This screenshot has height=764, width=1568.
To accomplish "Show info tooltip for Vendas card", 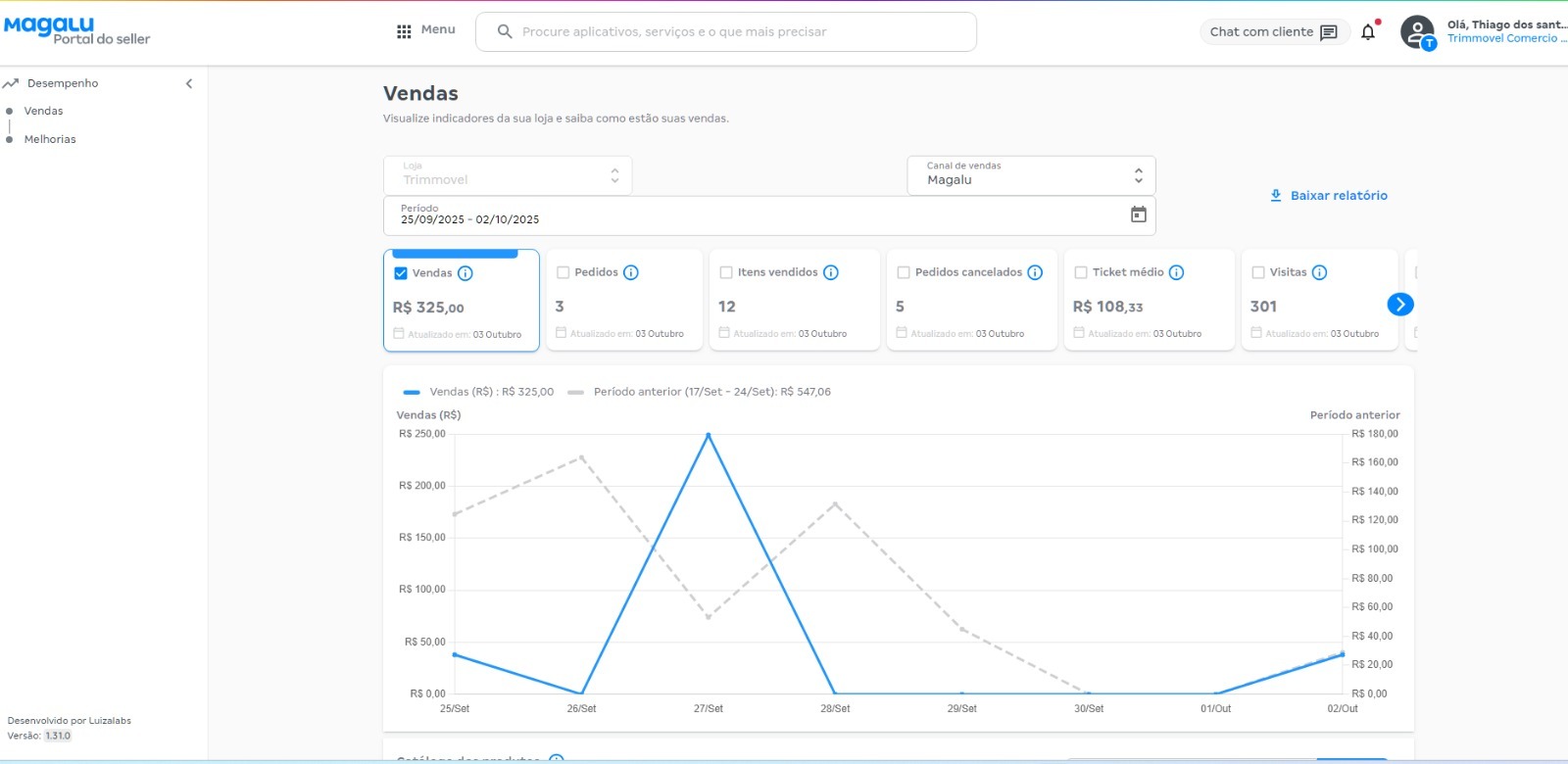I will 465,273.
